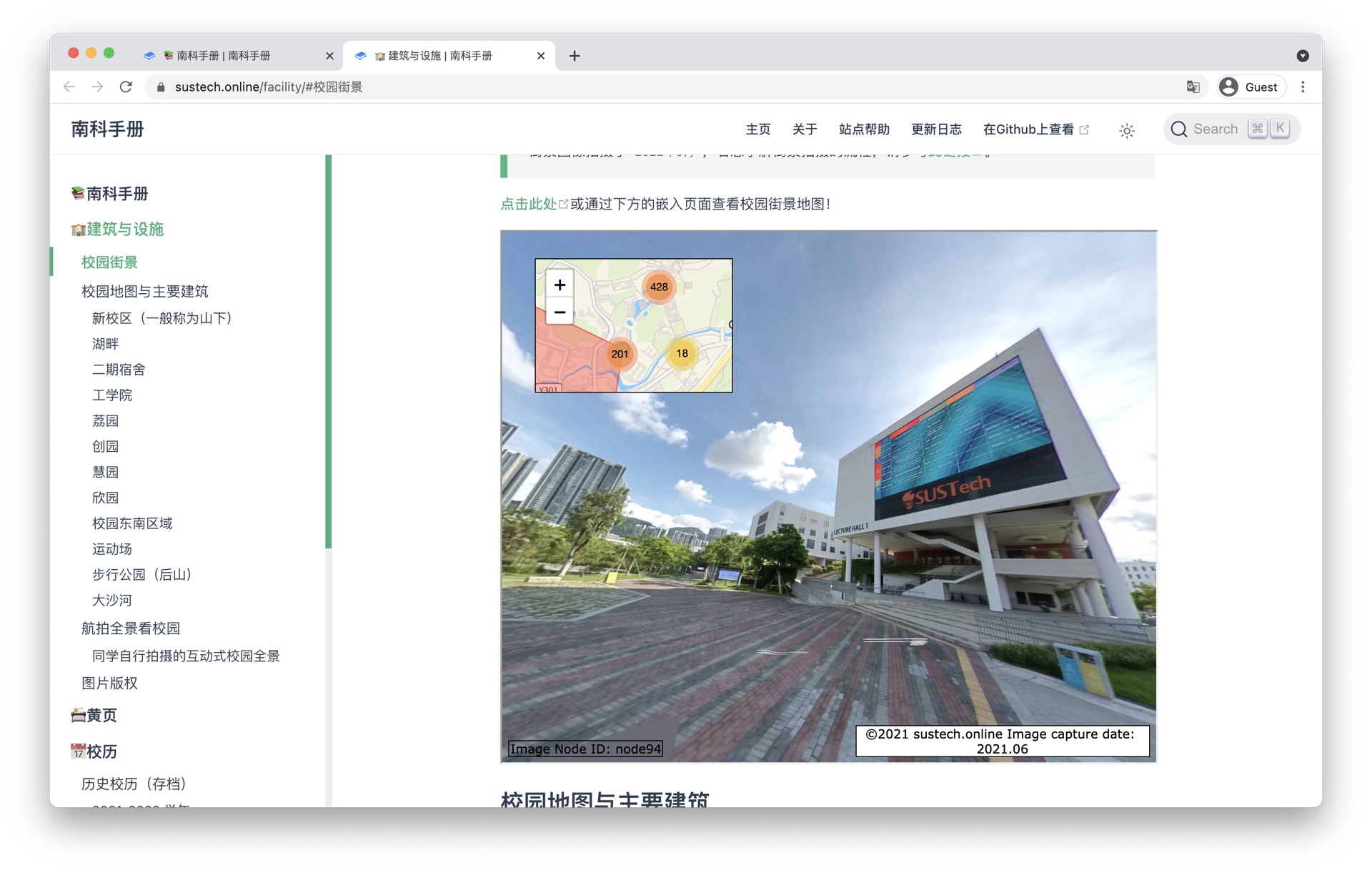This screenshot has width=1372, height=873.
Task: Open the 更新日志 navigation item
Action: 935,129
